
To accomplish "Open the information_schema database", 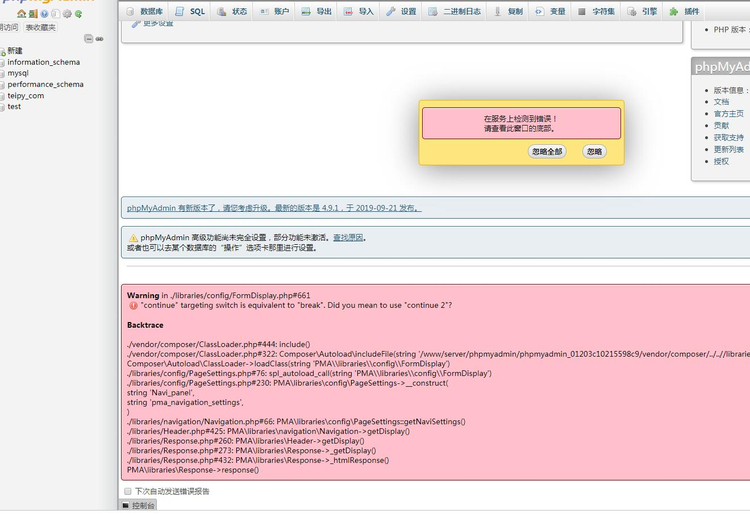I will [44, 62].
